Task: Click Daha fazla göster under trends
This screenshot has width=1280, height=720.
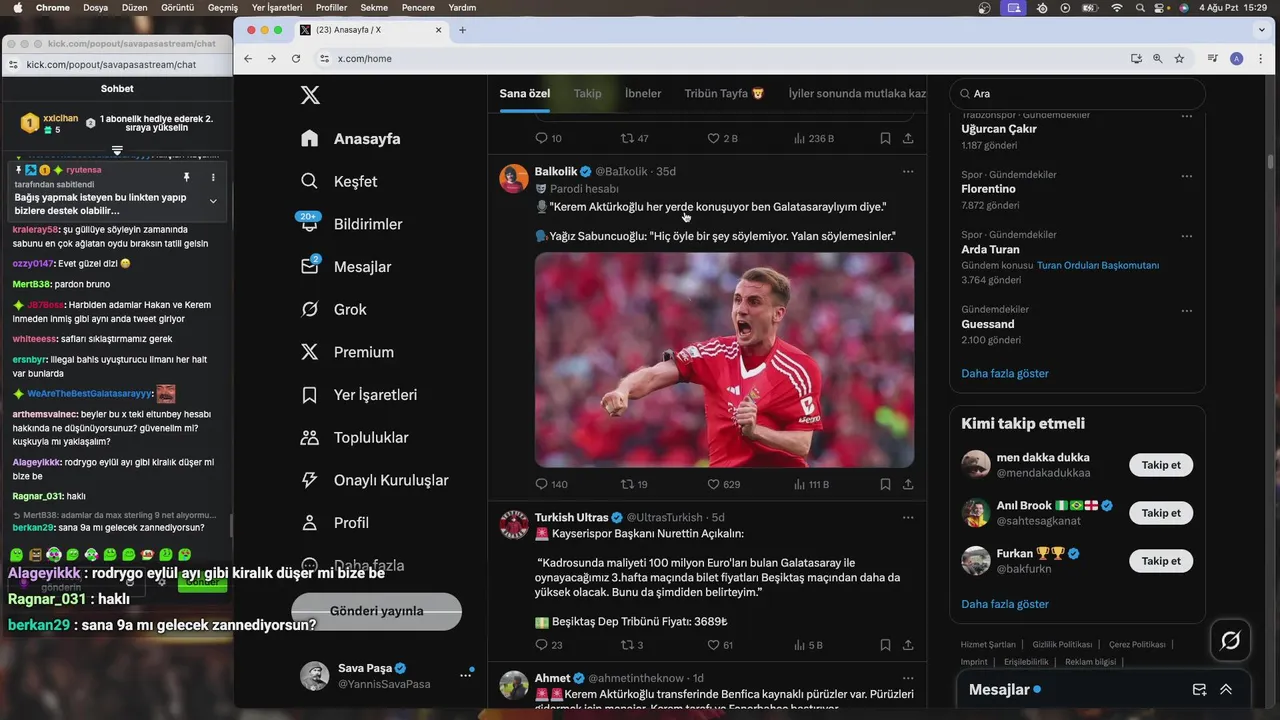Action: click(x=1005, y=374)
